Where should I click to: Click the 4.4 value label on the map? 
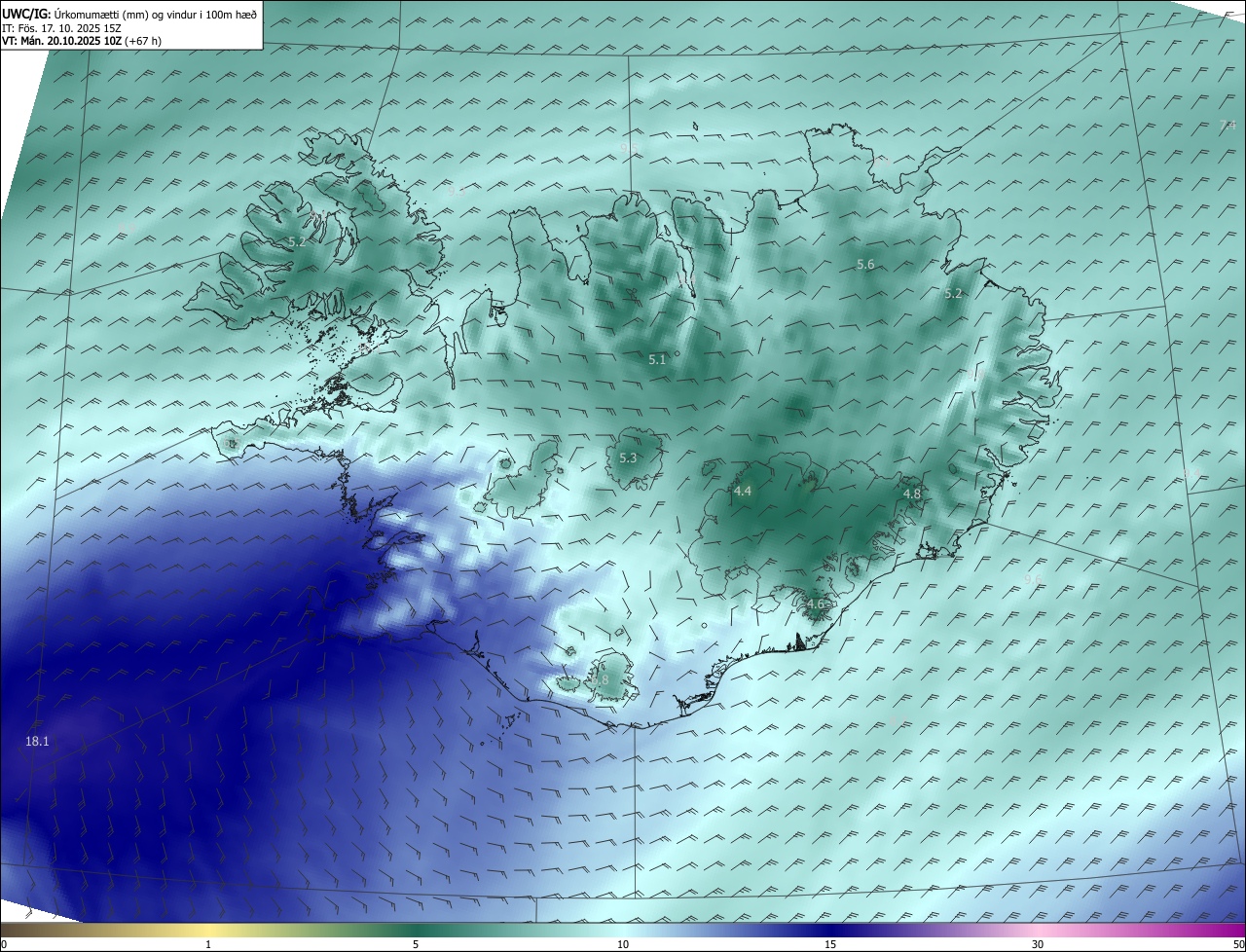(x=743, y=492)
